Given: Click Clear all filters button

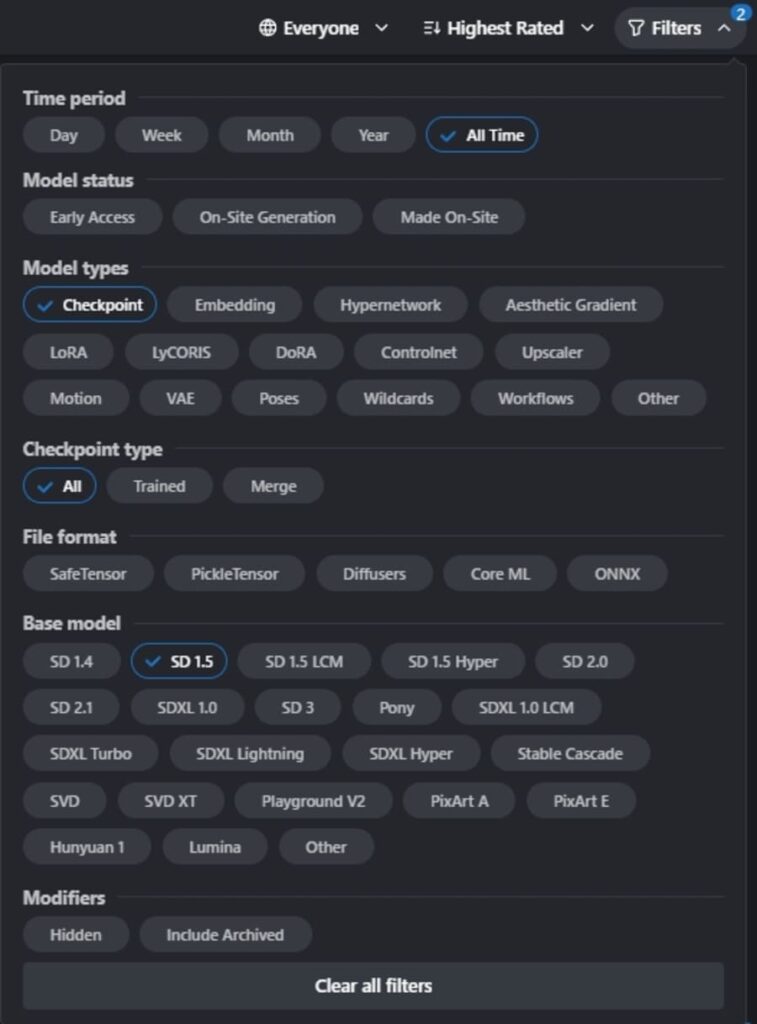Looking at the screenshot, I should click(374, 985).
